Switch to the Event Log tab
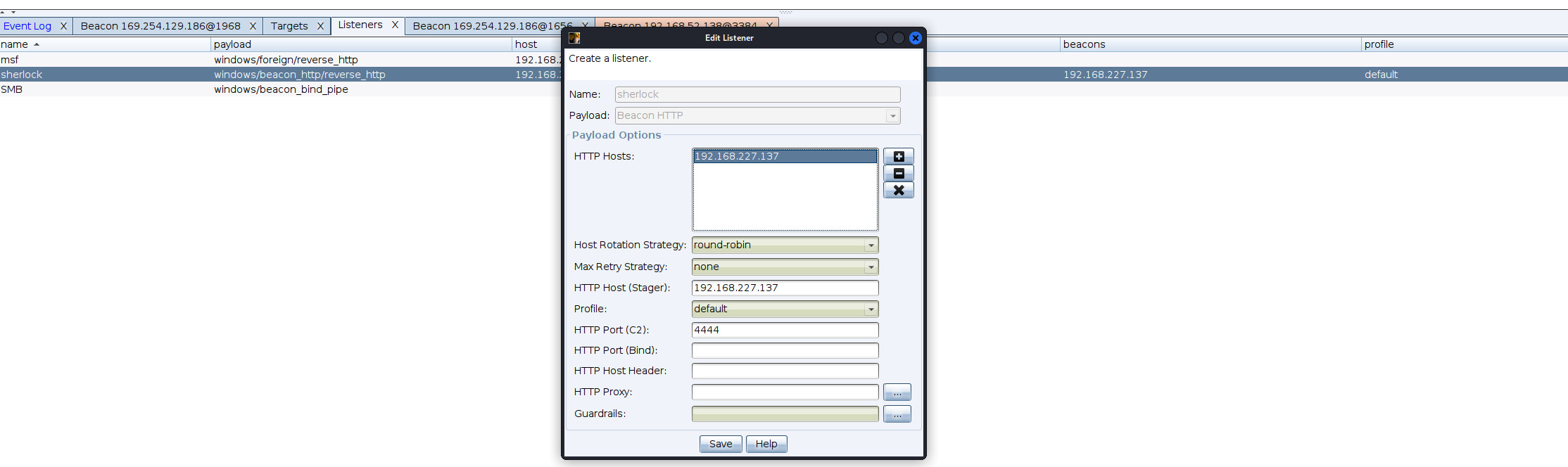 pyautogui.click(x=27, y=26)
